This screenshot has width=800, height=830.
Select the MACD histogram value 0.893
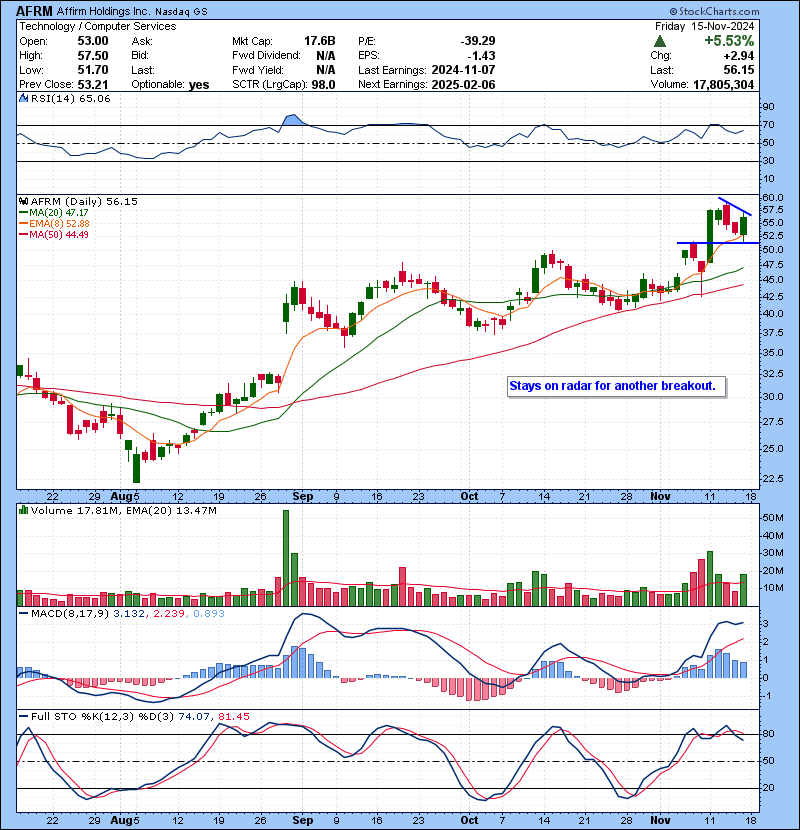pyautogui.click(x=209, y=614)
